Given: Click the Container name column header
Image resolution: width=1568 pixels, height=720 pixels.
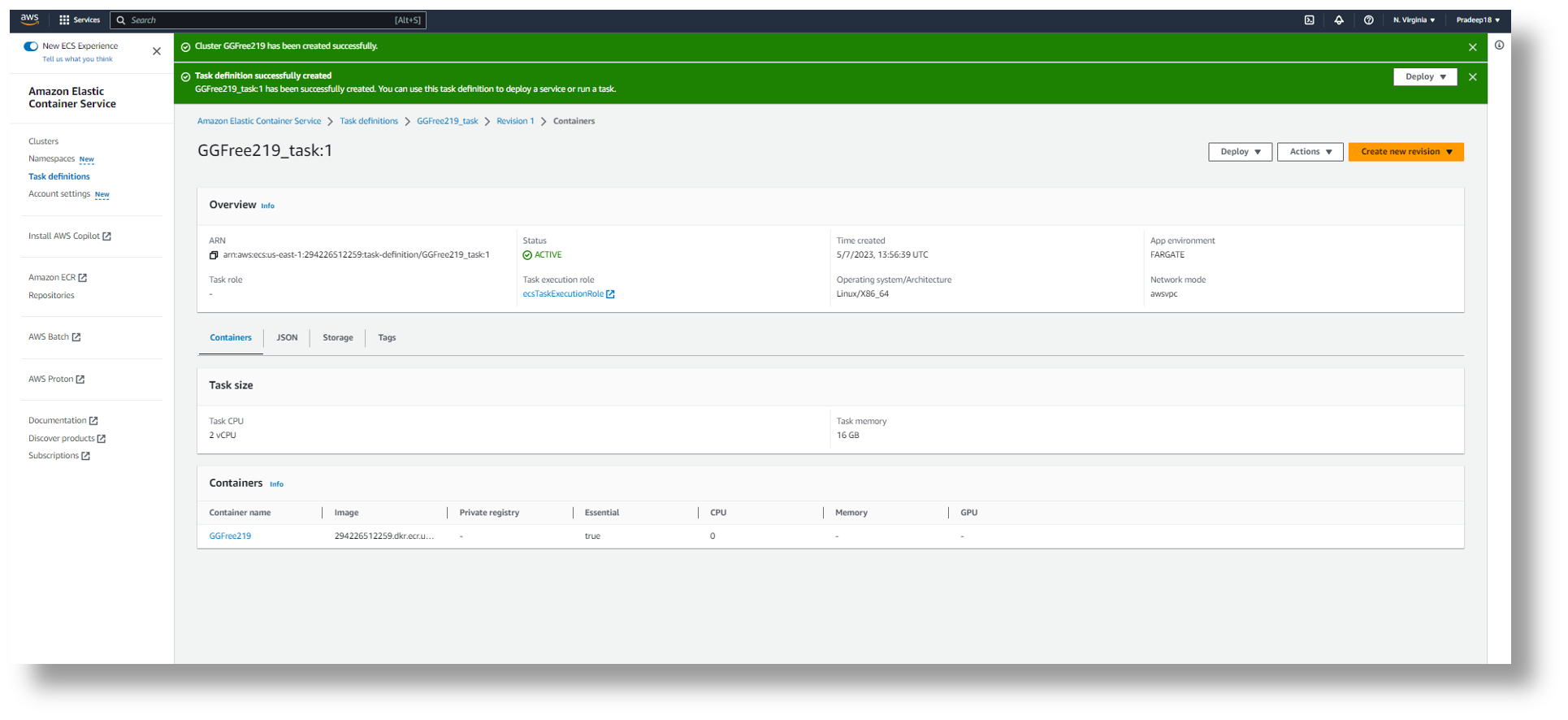Looking at the screenshot, I should (240, 513).
